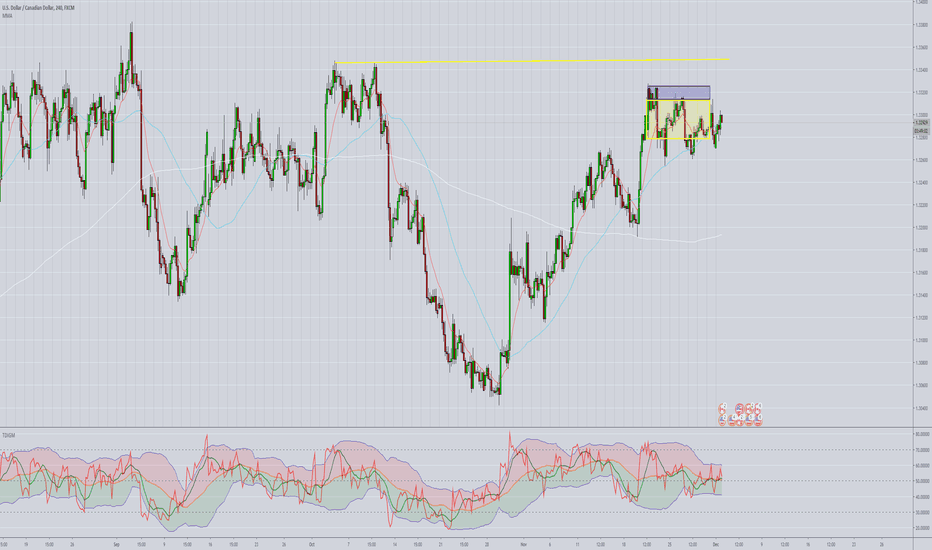Viewport: 932px width, 550px height.
Task: Click the Dec label on the time axis
Action: (x=716, y=544)
